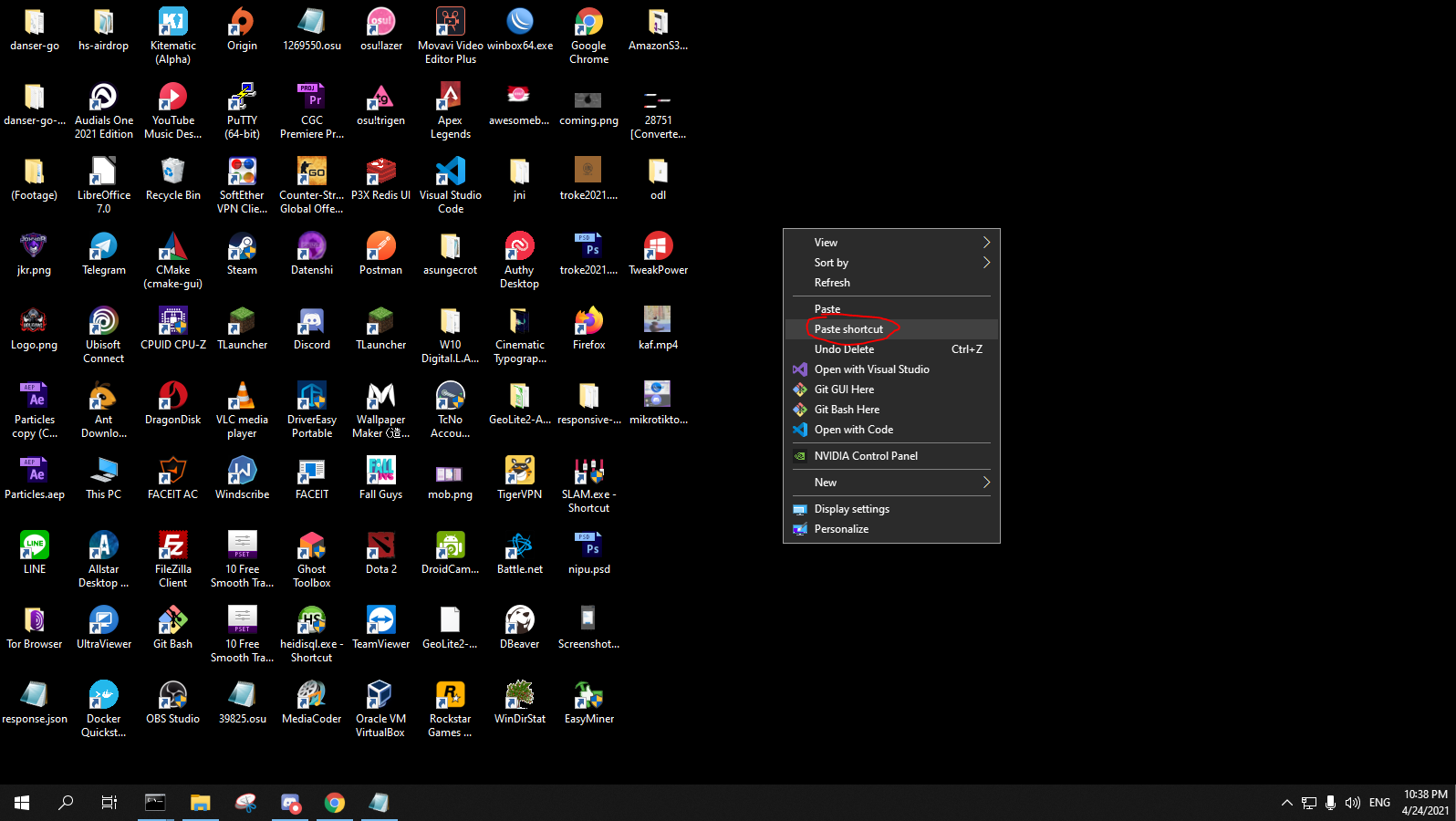
Task: Select Movavi Video Editor Plus icon
Action: click(x=451, y=36)
